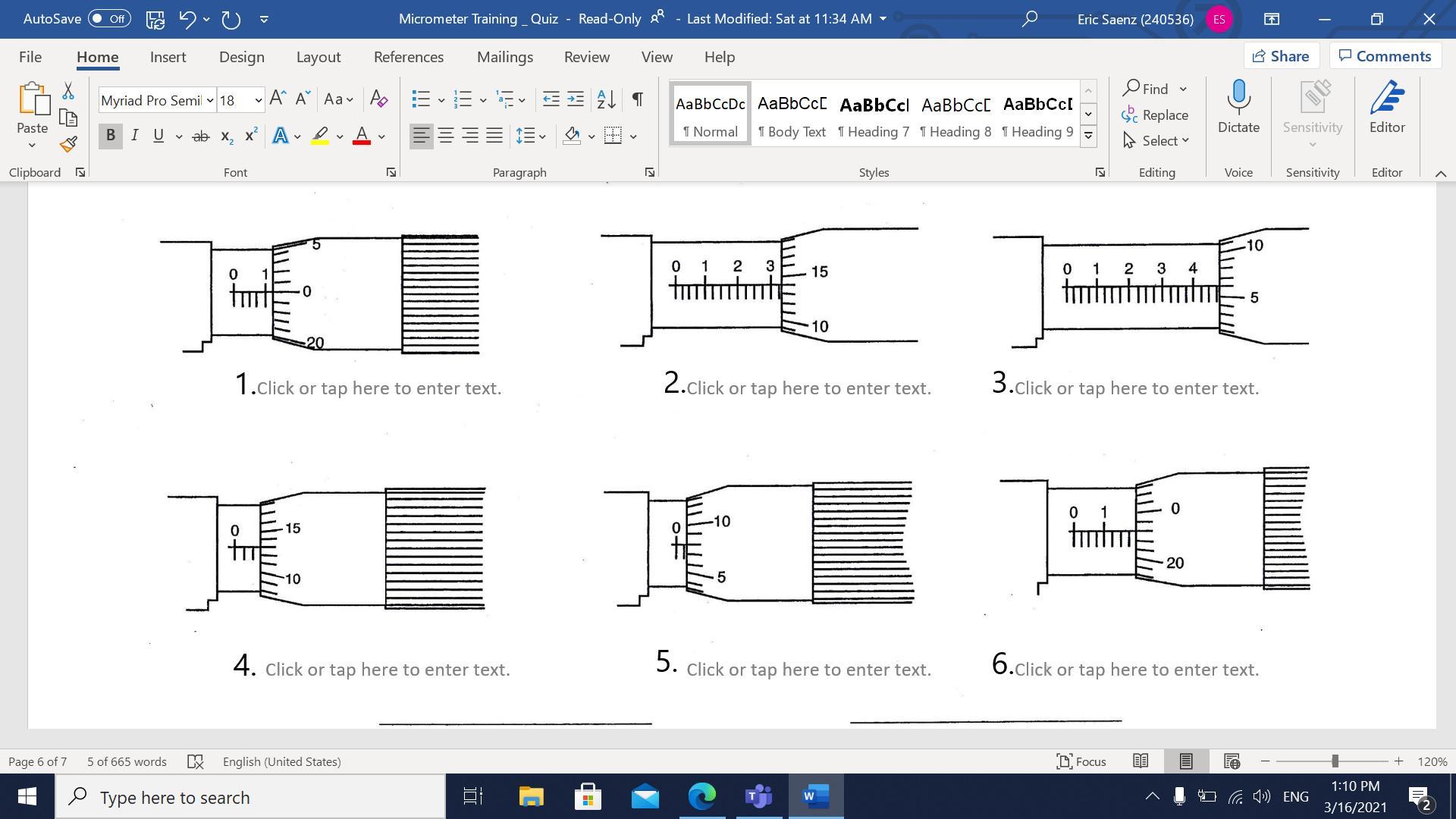Open the References tab
The height and width of the screenshot is (819, 1456).
pyautogui.click(x=408, y=57)
